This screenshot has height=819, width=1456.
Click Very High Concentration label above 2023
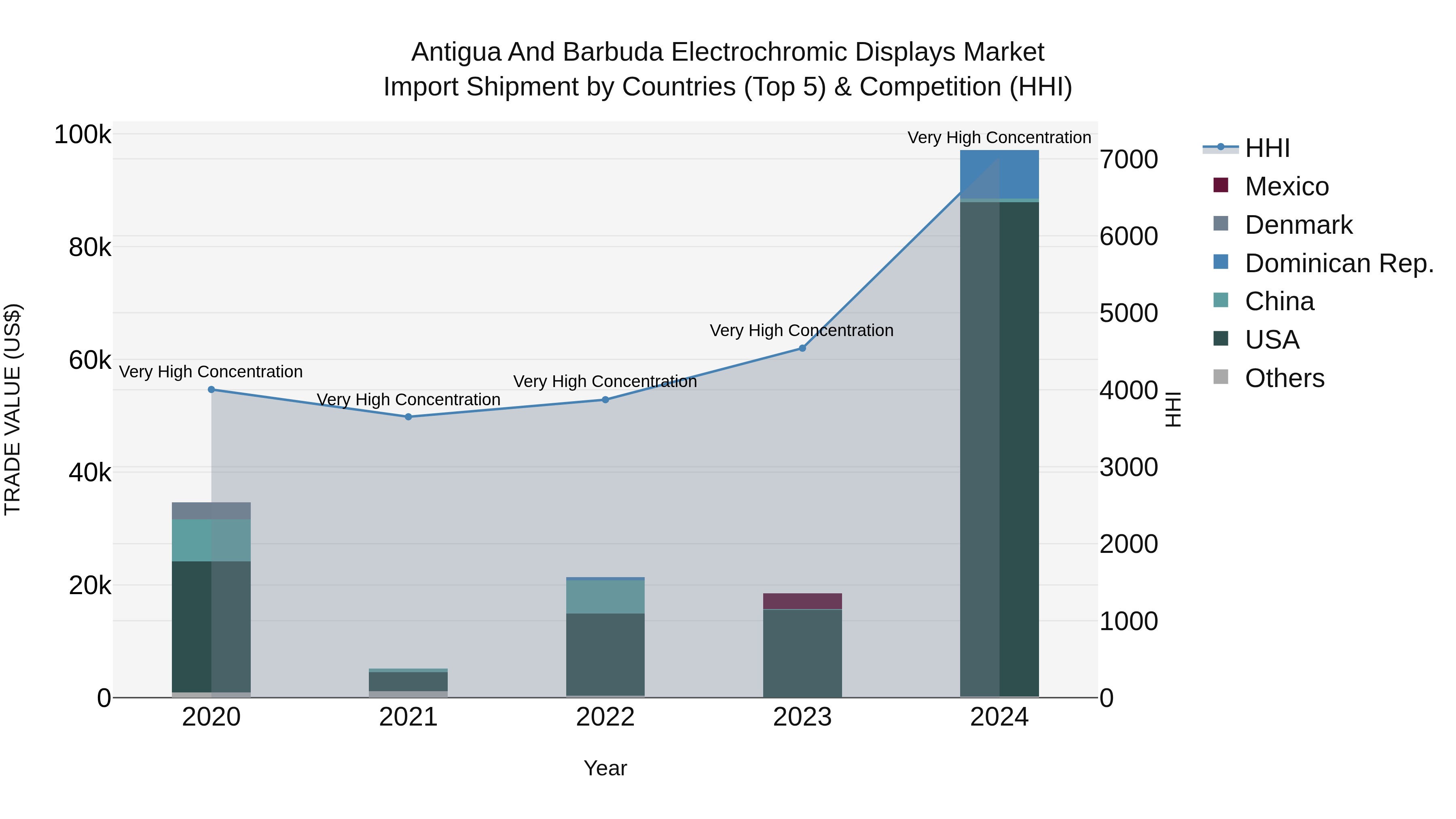coord(802,330)
